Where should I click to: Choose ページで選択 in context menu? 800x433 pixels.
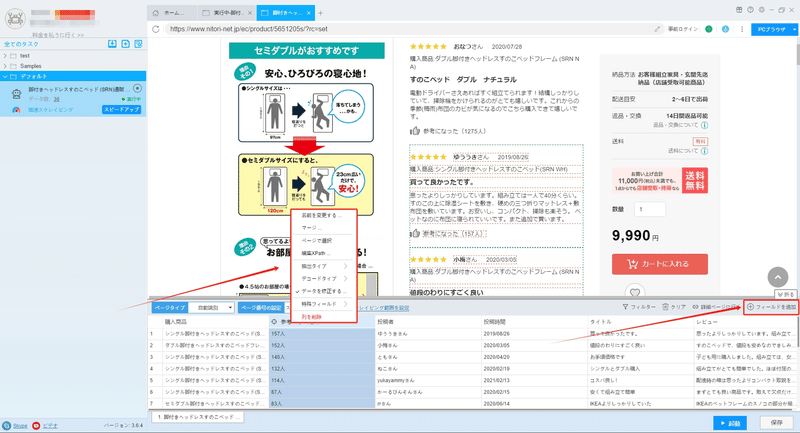[323, 241]
